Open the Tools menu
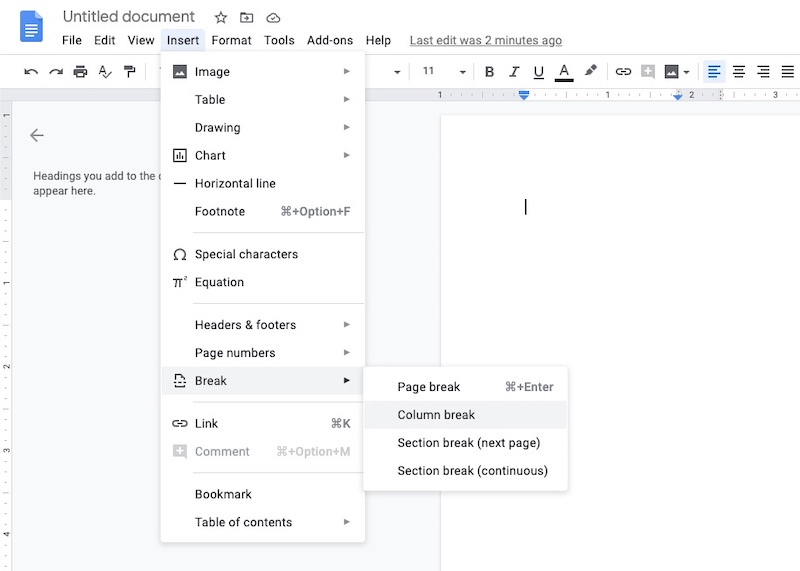This screenshot has width=800, height=571. [279, 40]
